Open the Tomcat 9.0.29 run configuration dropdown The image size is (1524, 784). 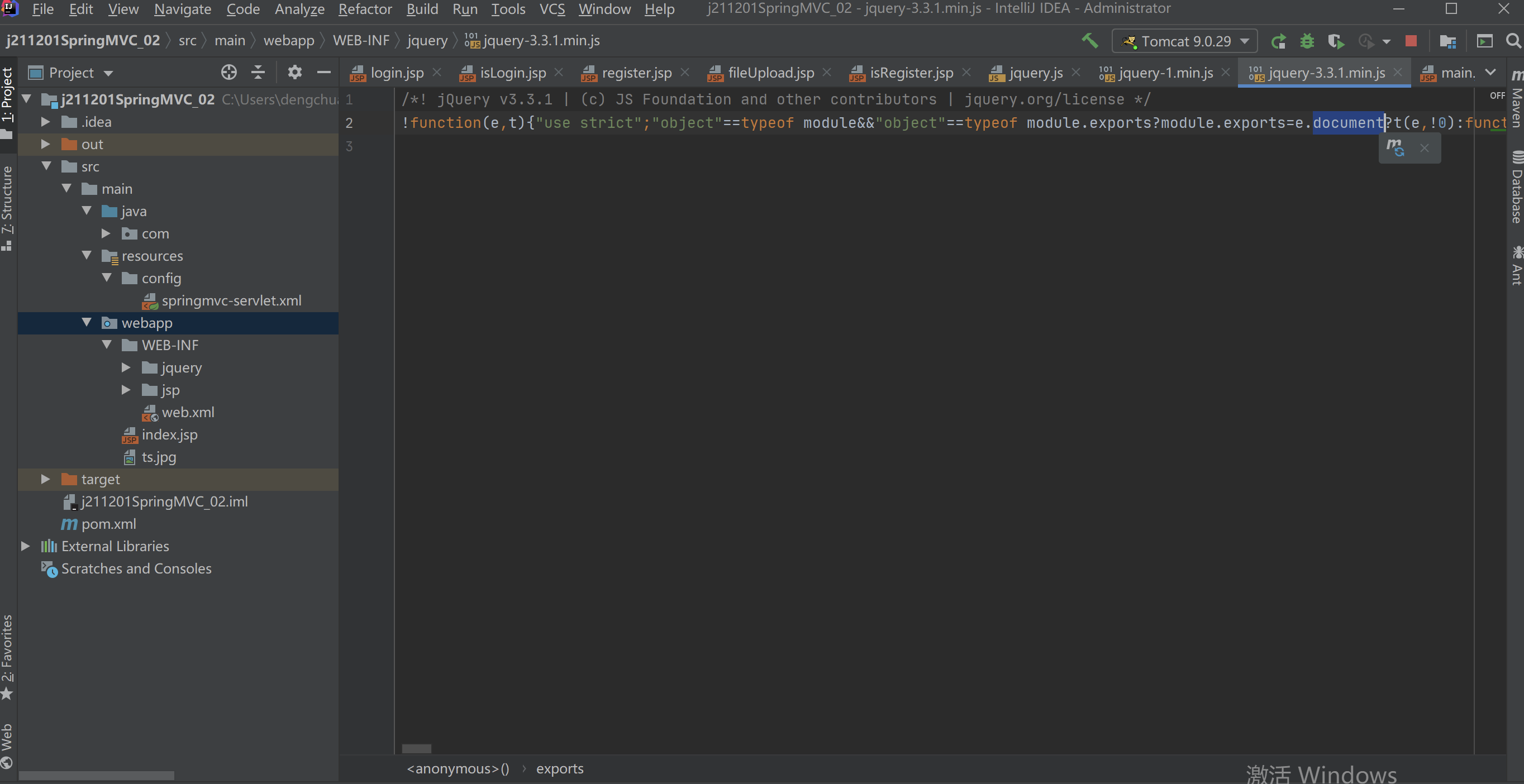[1185, 41]
